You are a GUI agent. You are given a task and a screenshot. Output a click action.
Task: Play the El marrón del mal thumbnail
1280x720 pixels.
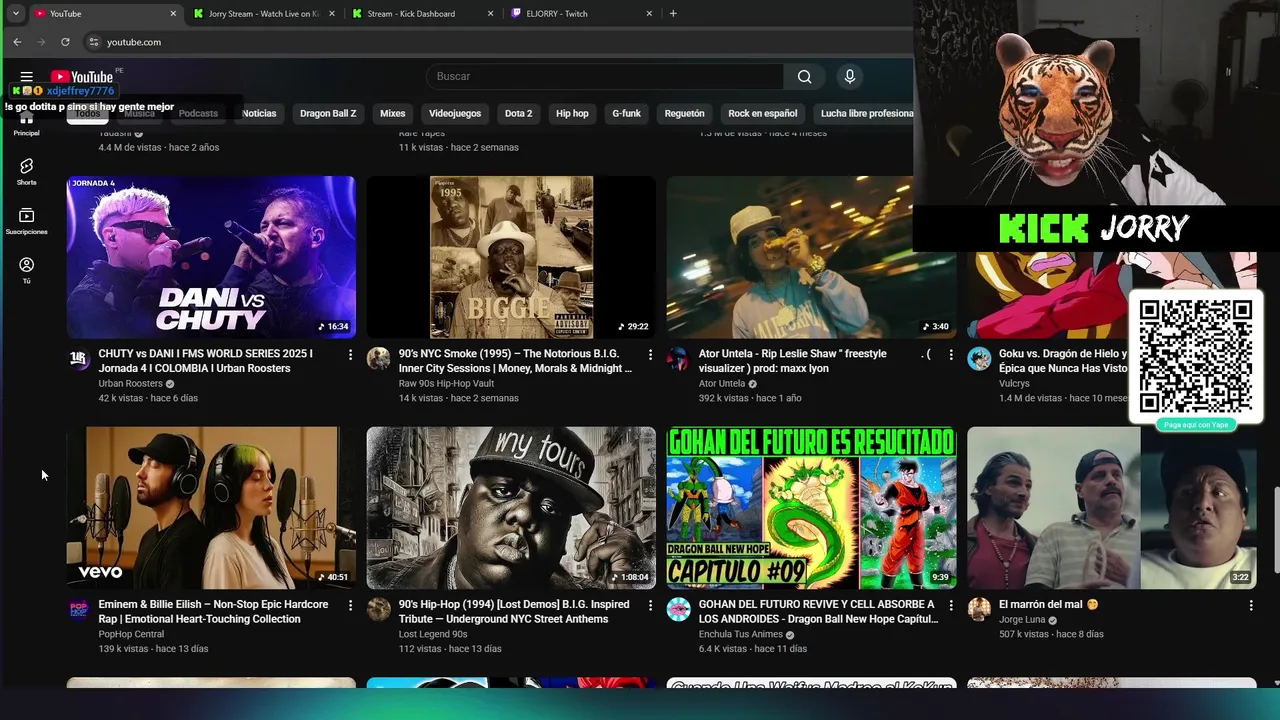(1111, 508)
